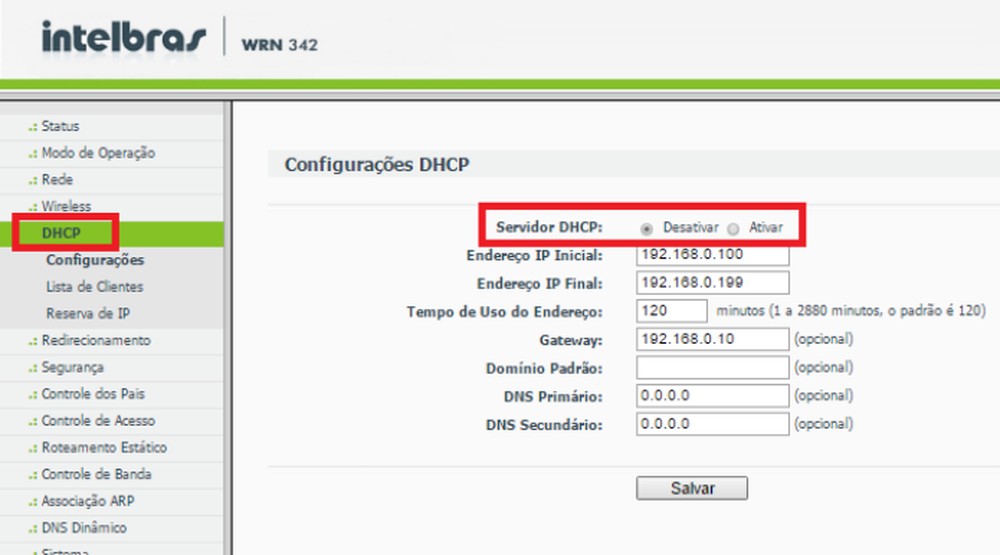Image resolution: width=1000 pixels, height=555 pixels.
Task: Open Associação ARP menu
Action: point(88,501)
